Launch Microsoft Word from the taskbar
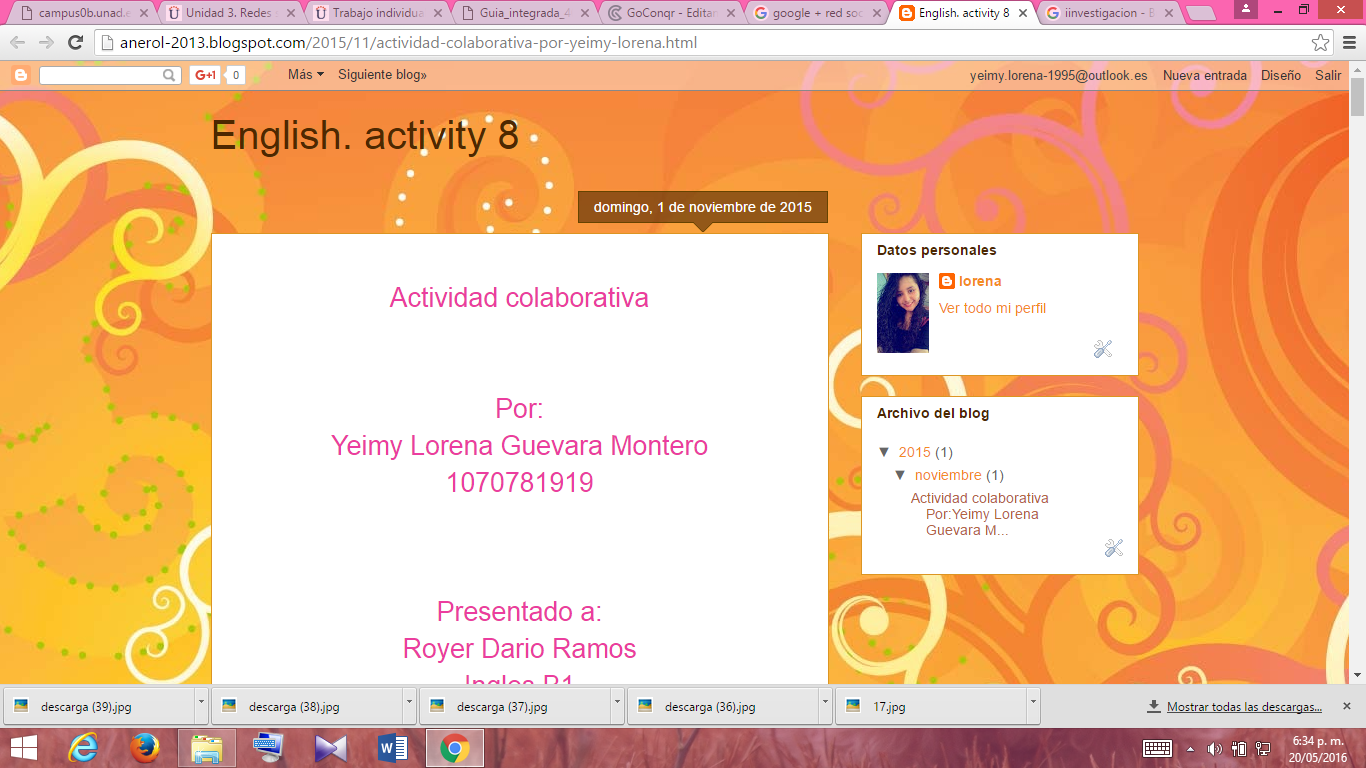Viewport: 1366px width, 768px height. (x=393, y=748)
